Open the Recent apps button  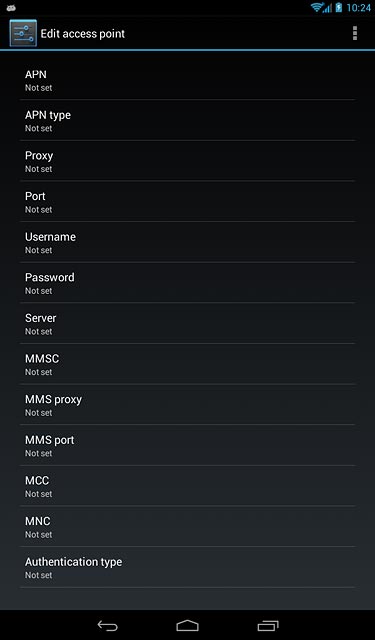268,625
